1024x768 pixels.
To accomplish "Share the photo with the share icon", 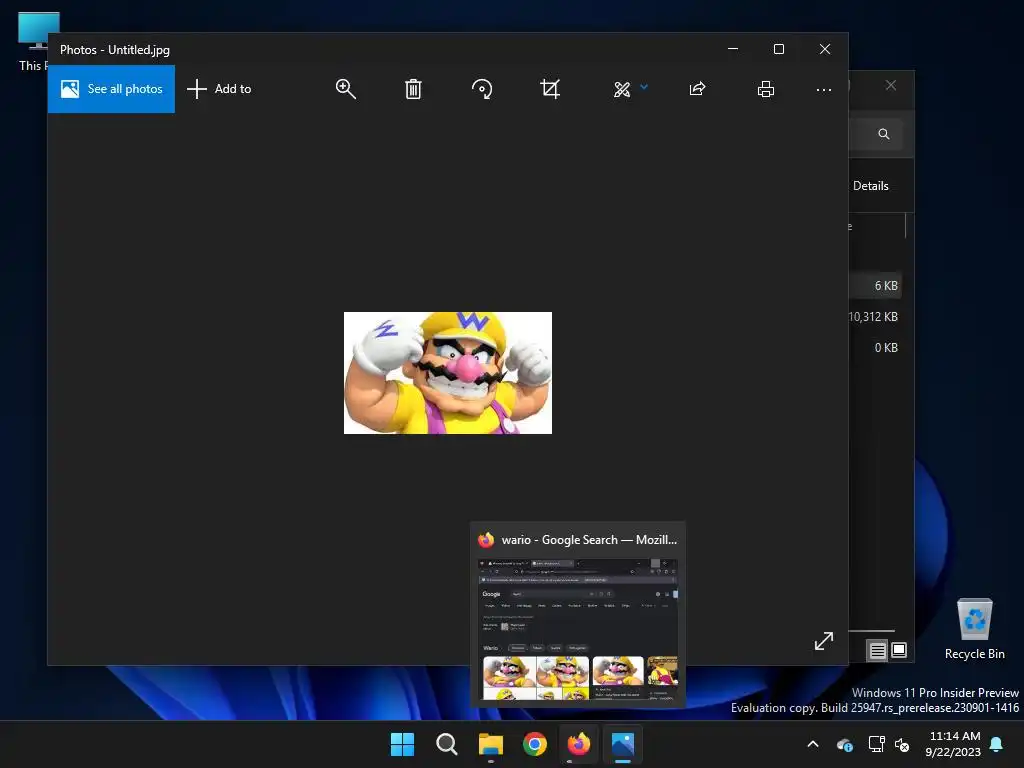I will pyautogui.click(x=697, y=89).
